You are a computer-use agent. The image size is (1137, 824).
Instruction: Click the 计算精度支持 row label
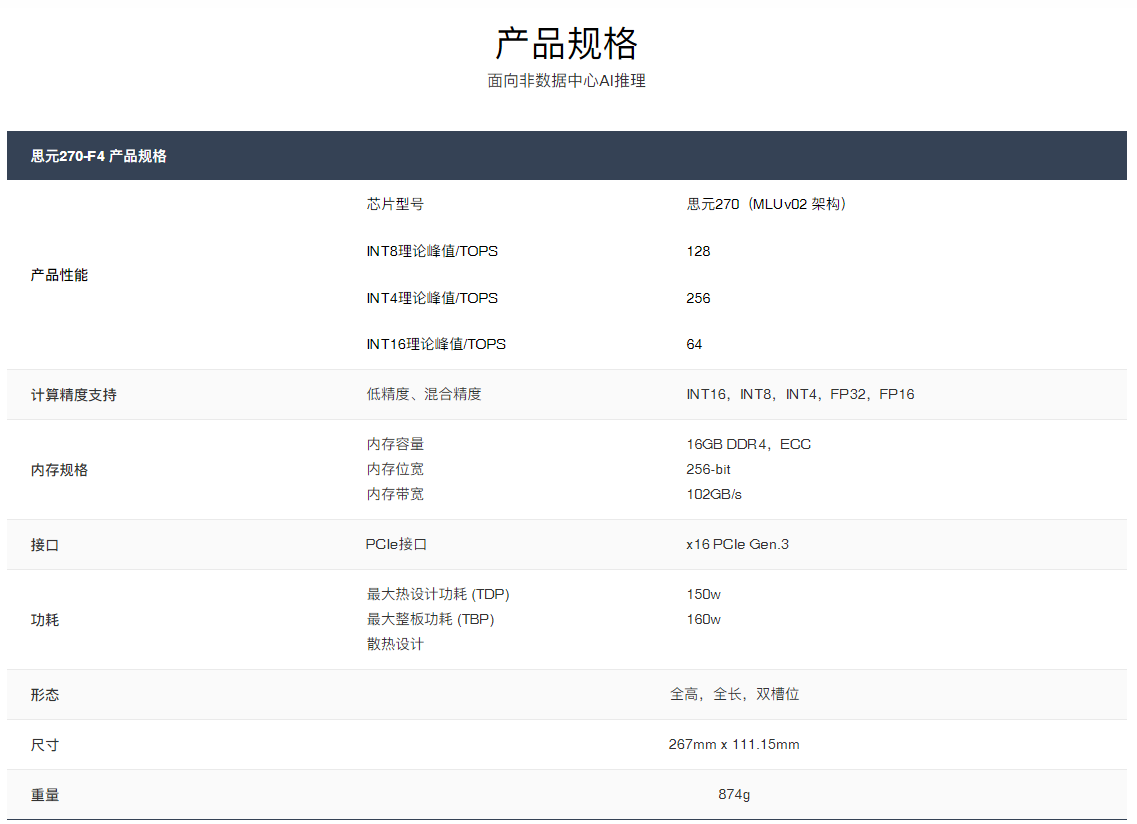[73, 395]
